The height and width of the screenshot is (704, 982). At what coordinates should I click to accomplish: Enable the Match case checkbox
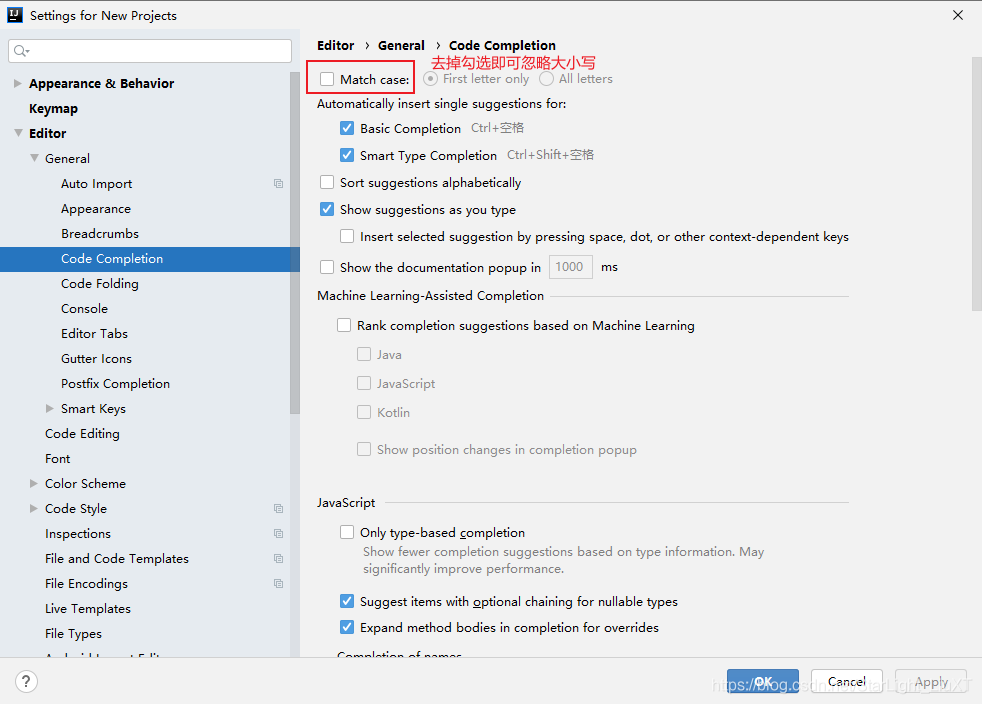327,79
